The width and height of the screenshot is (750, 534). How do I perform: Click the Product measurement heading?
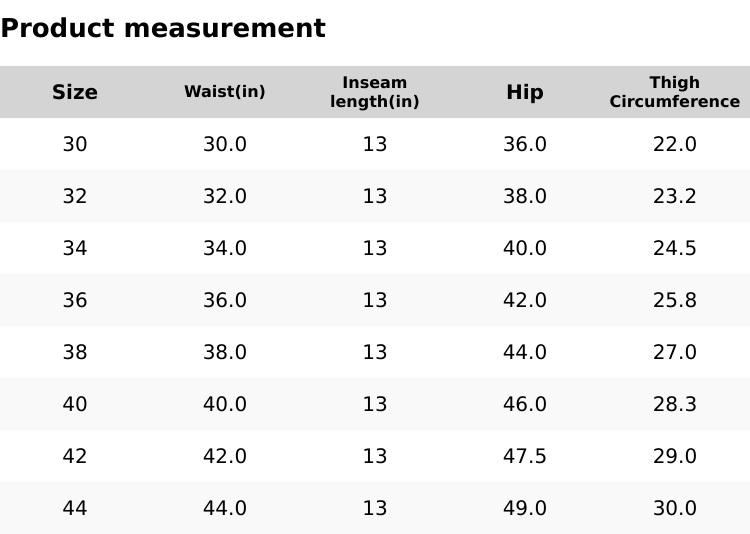(163, 28)
